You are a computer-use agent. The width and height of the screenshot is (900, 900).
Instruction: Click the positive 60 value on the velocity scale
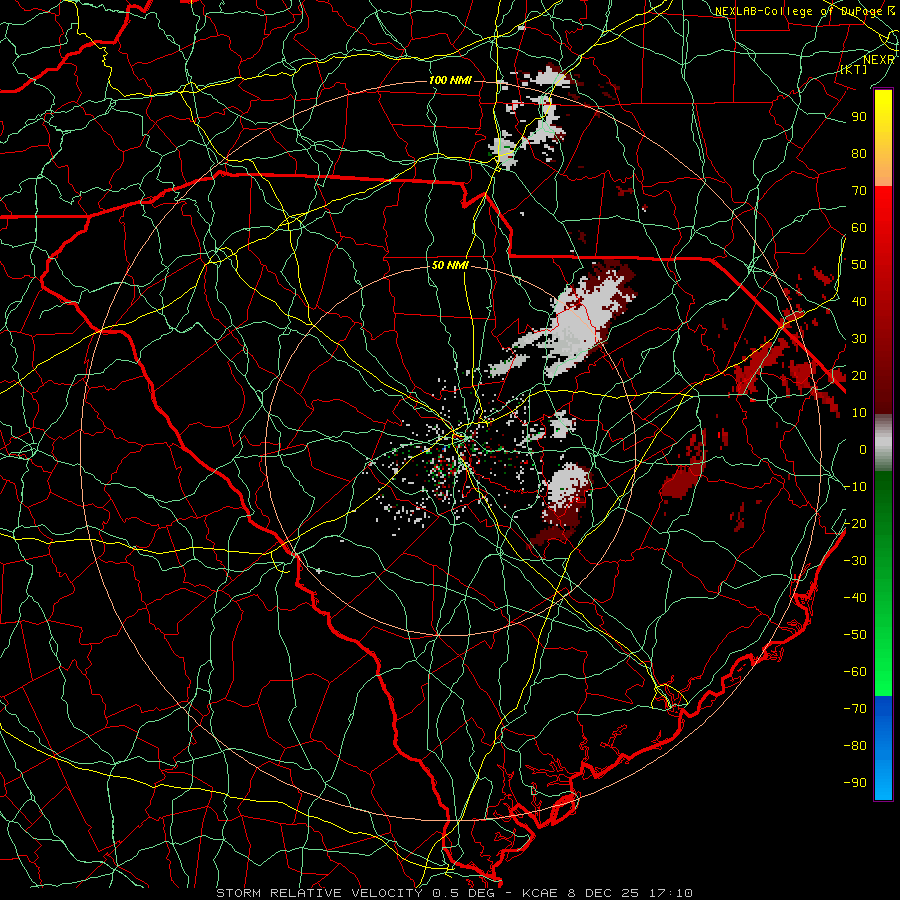[x=859, y=227]
